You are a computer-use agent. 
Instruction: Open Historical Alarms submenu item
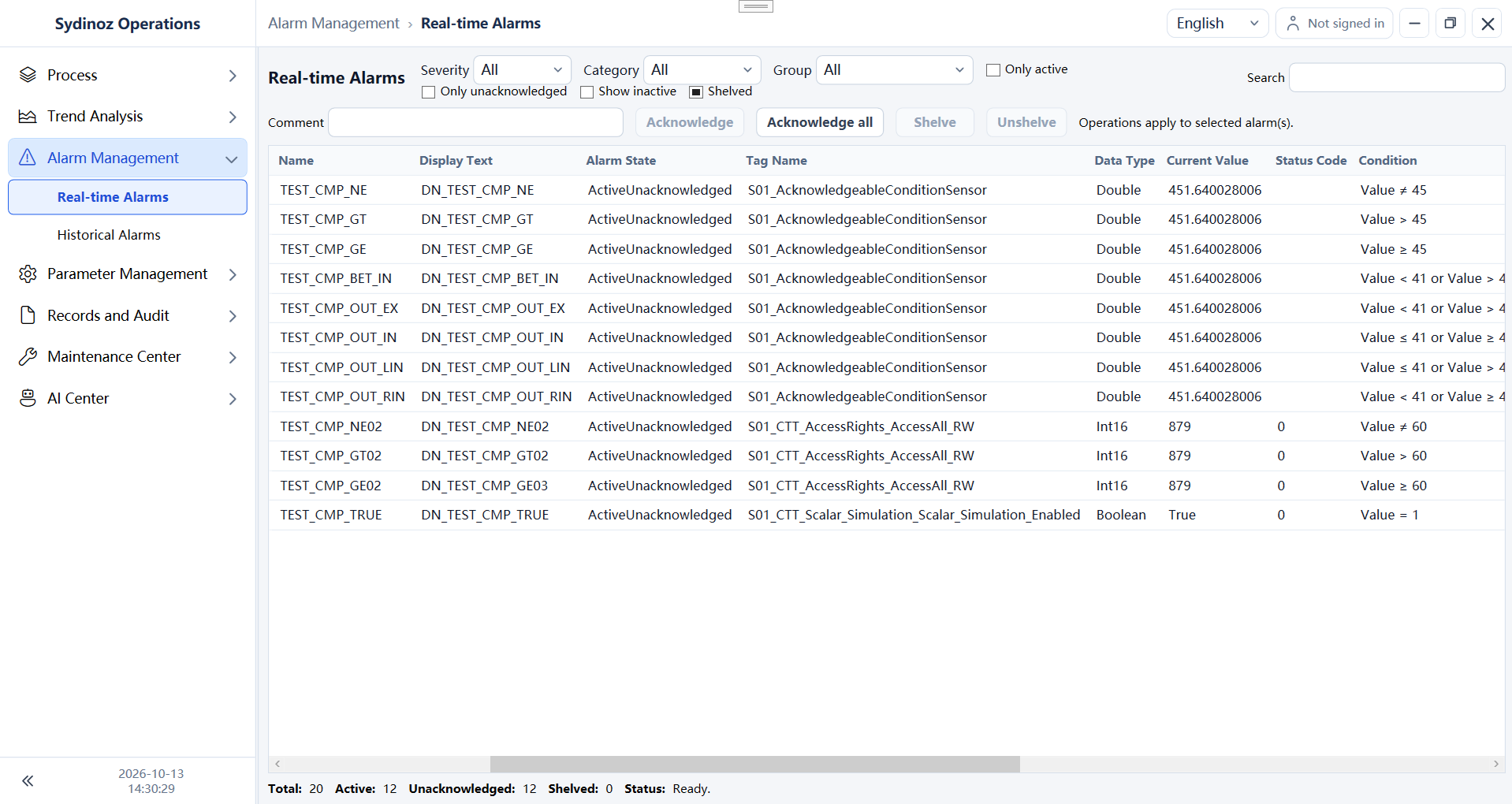tap(109, 235)
